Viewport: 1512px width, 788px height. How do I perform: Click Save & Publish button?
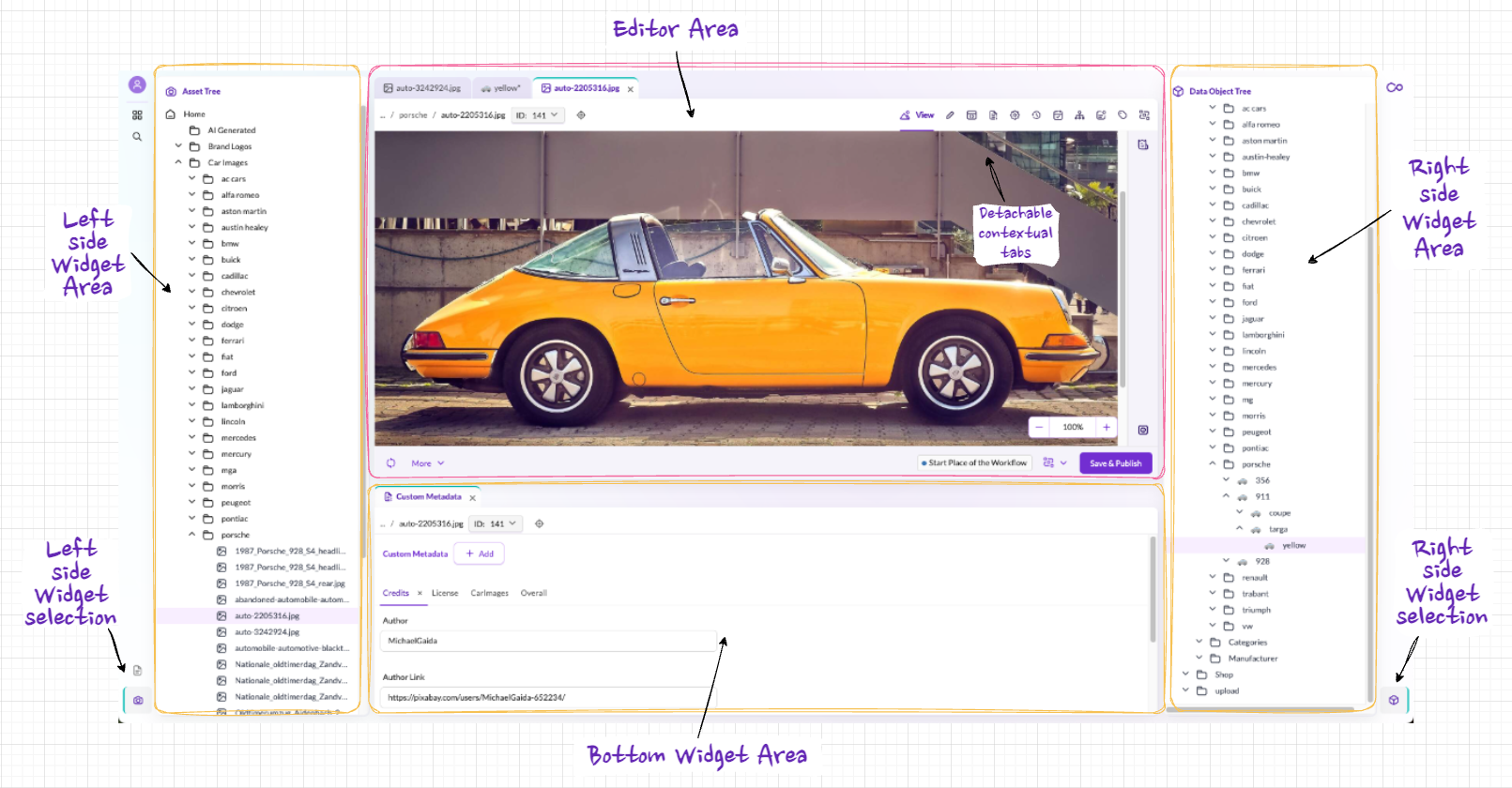coord(1115,463)
